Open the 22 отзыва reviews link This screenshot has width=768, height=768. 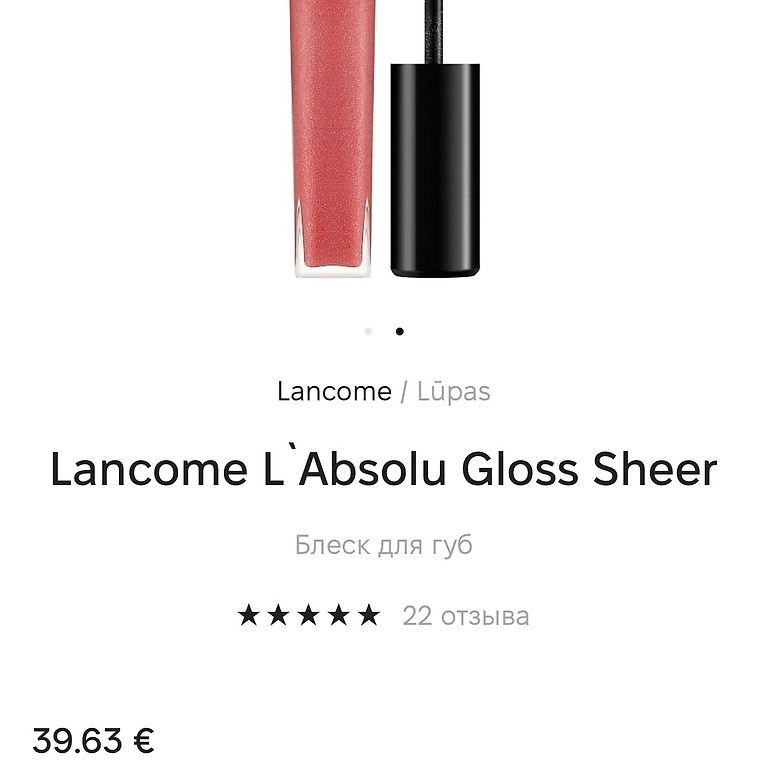[466, 616]
